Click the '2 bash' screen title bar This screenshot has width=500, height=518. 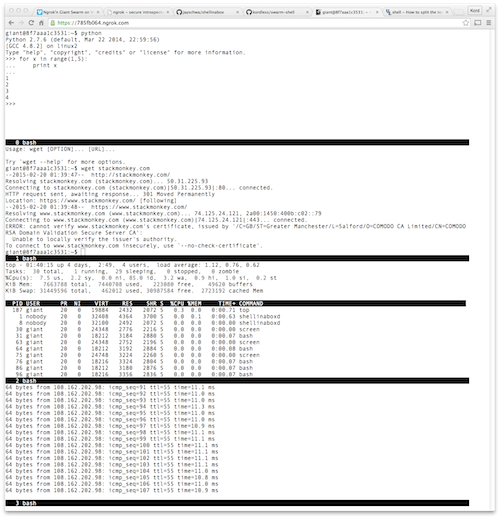[237, 381]
